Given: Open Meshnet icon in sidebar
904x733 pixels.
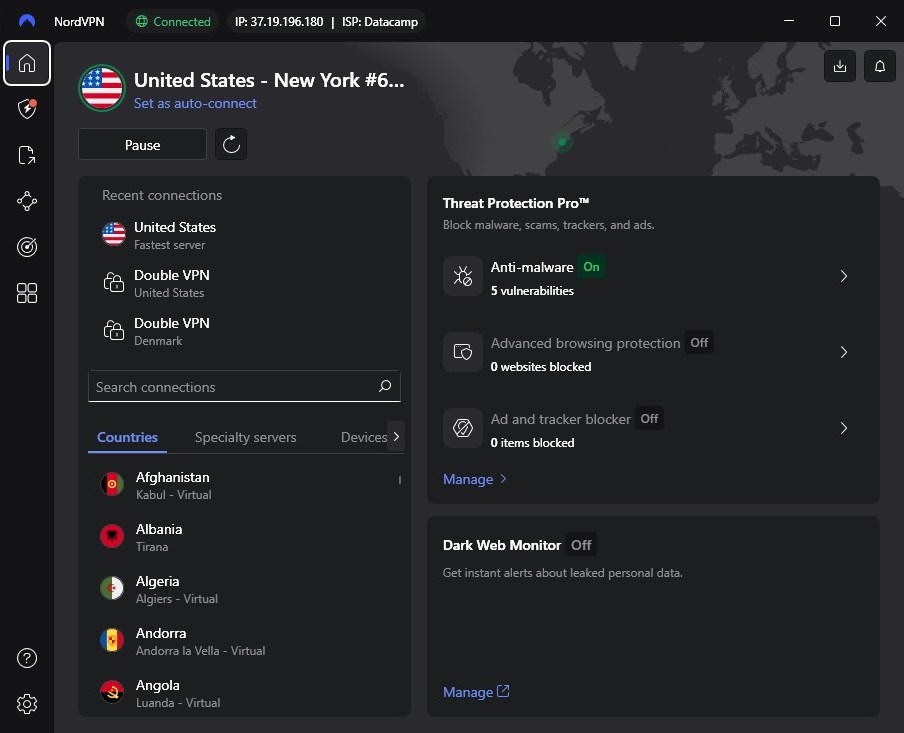Looking at the screenshot, I should coord(27,201).
